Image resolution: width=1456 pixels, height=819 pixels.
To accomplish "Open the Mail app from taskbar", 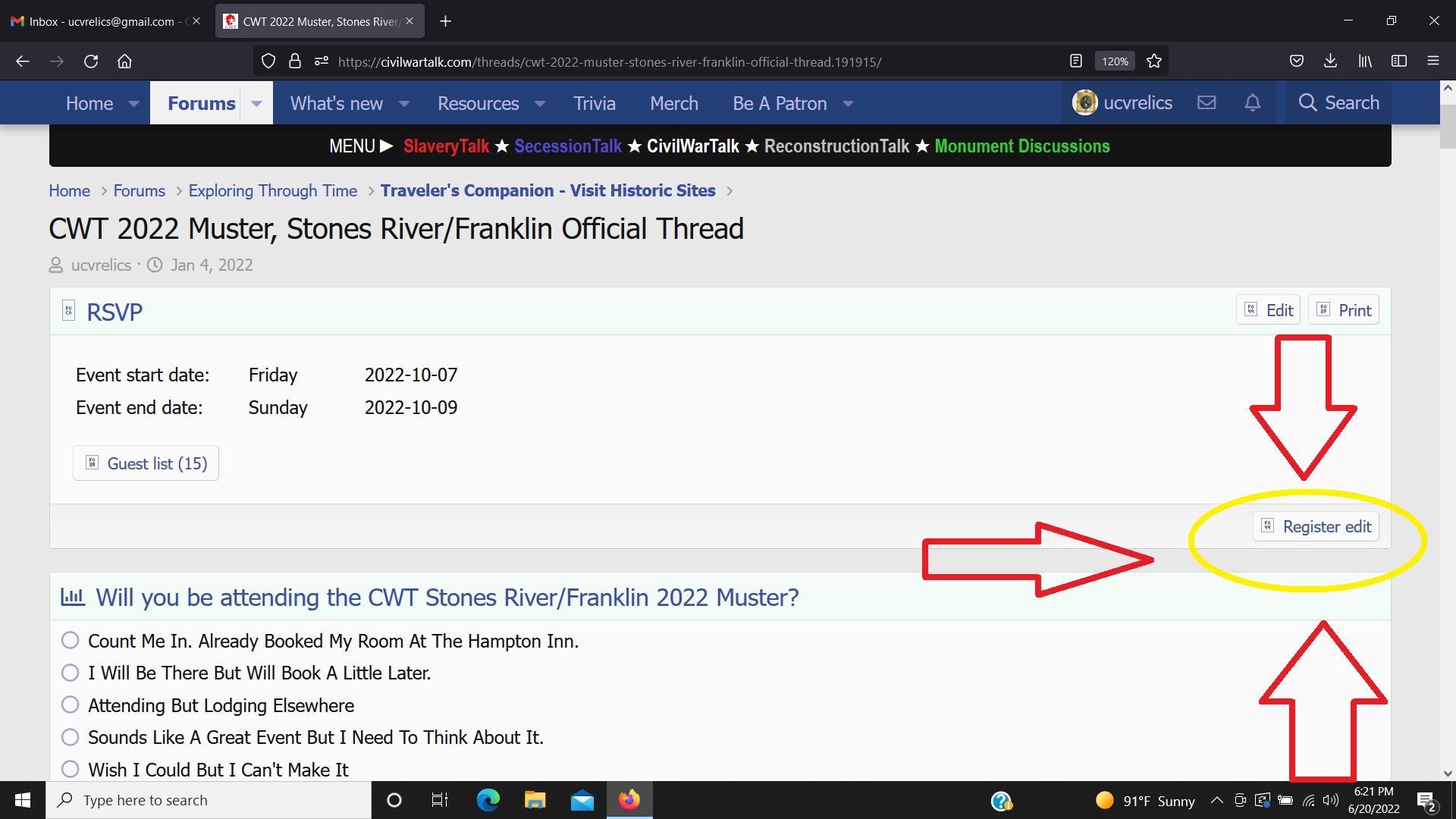I will 582,800.
